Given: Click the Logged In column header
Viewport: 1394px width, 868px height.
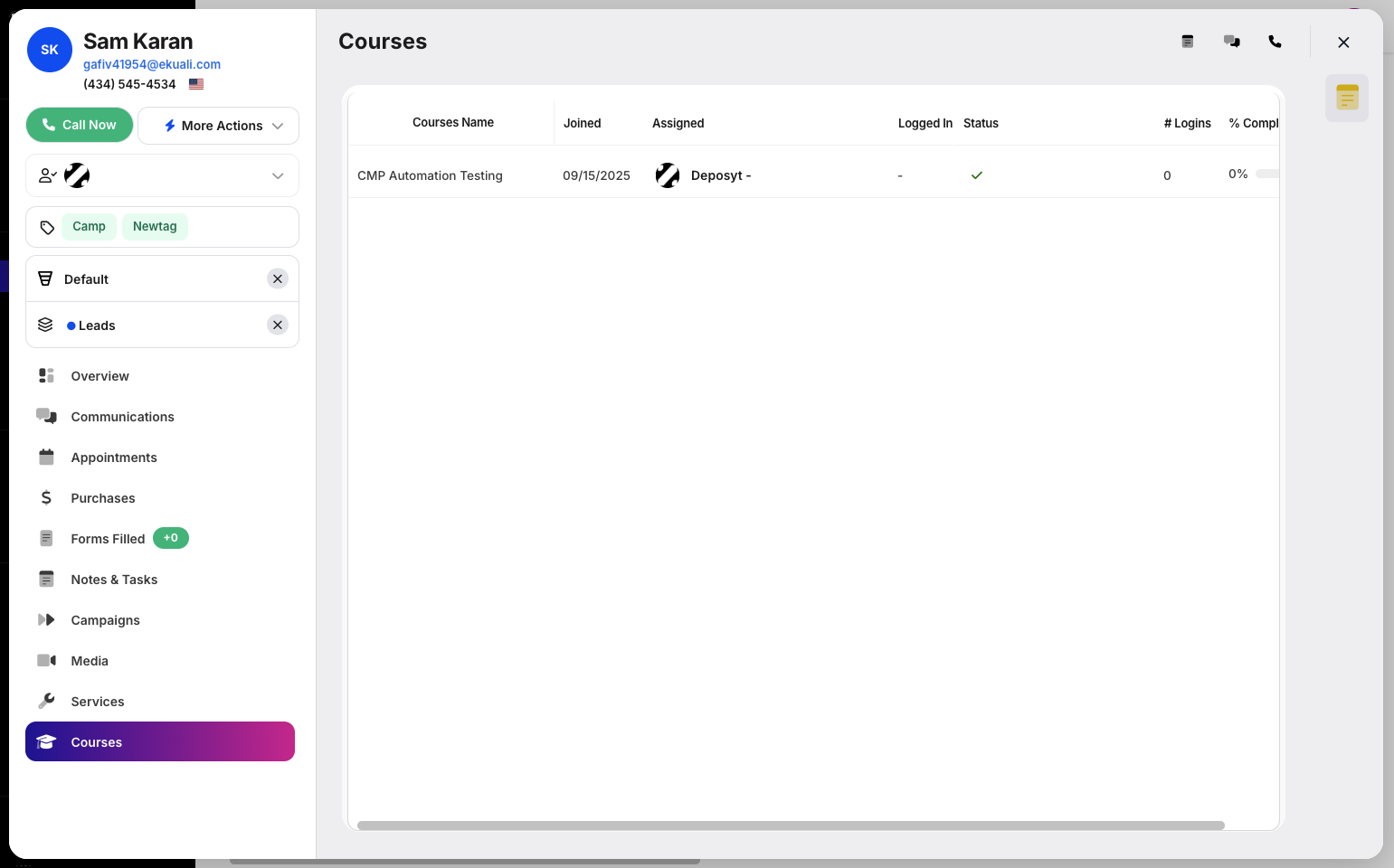Looking at the screenshot, I should [925, 123].
